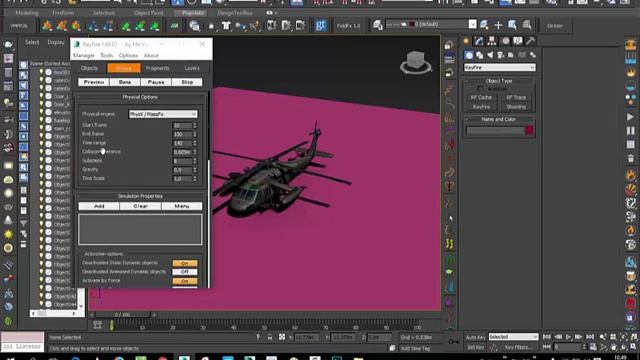
Task: Click the blue 'gt' toolbar icon
Action: tap(321, 26)
